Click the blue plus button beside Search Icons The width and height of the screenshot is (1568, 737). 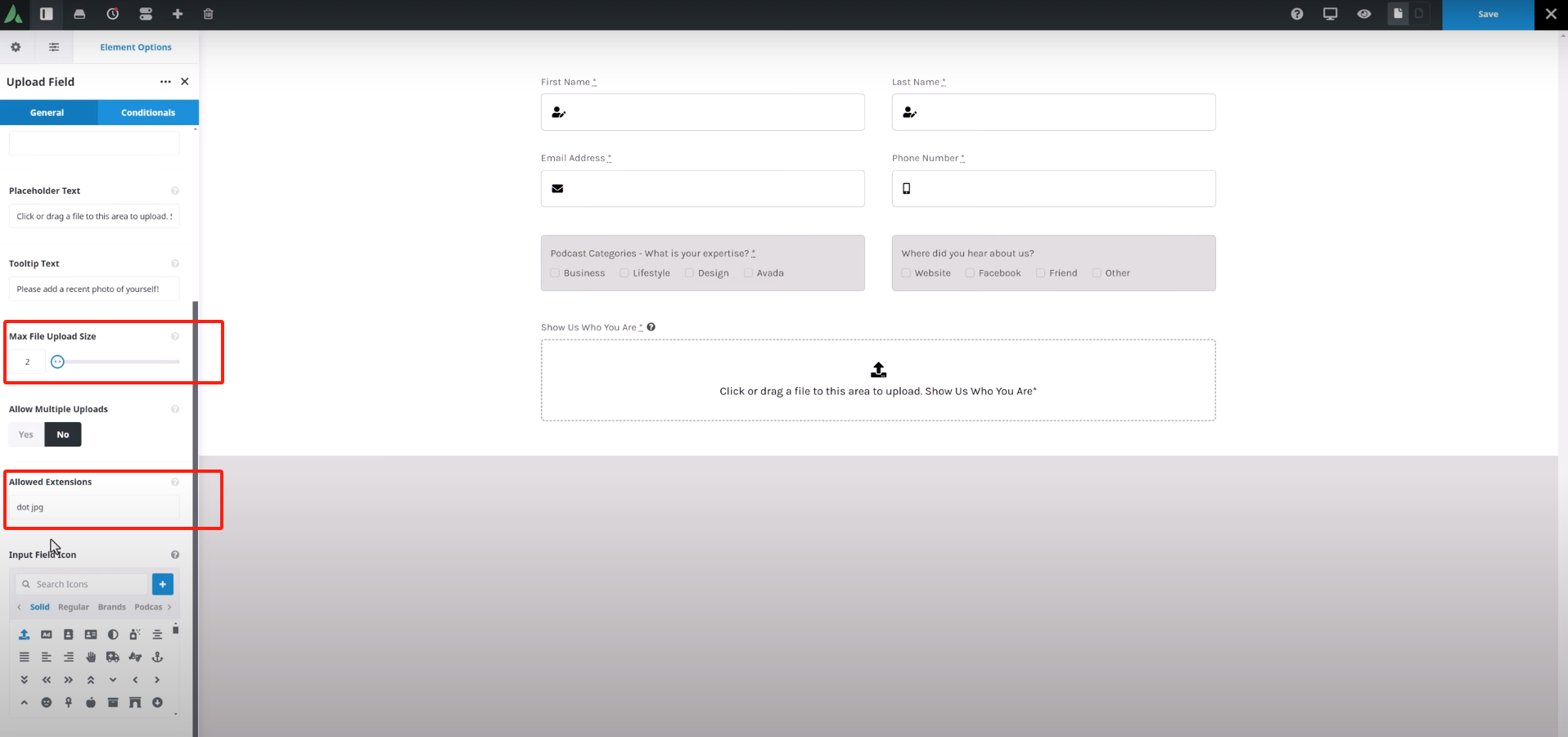[163, 584]
